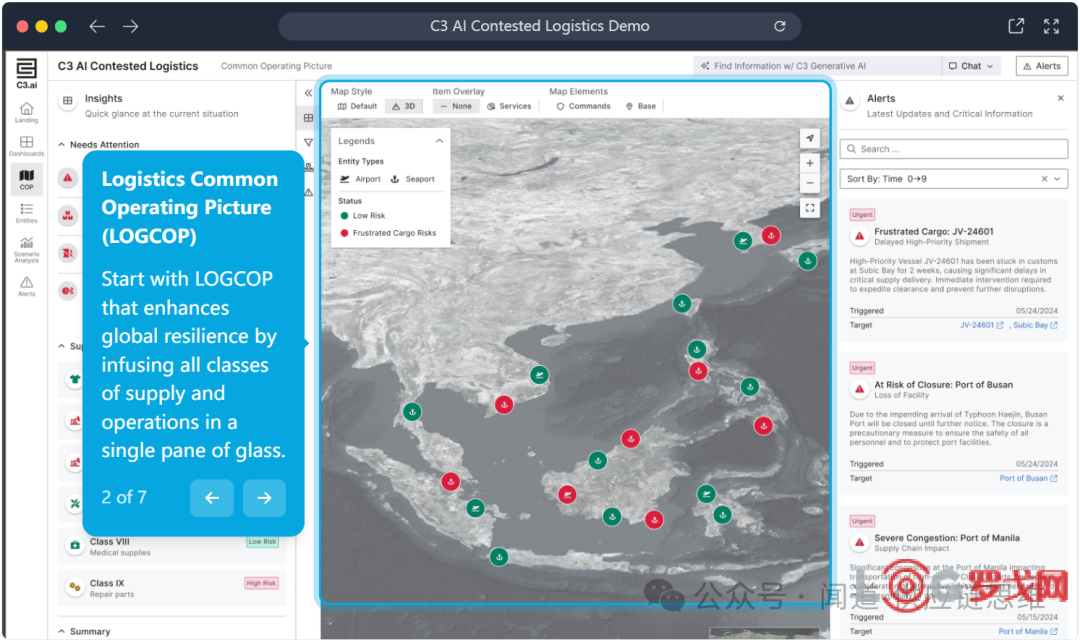The image size is (1080, 640).
Task: Go to next tour step
Action: point(264,498)
